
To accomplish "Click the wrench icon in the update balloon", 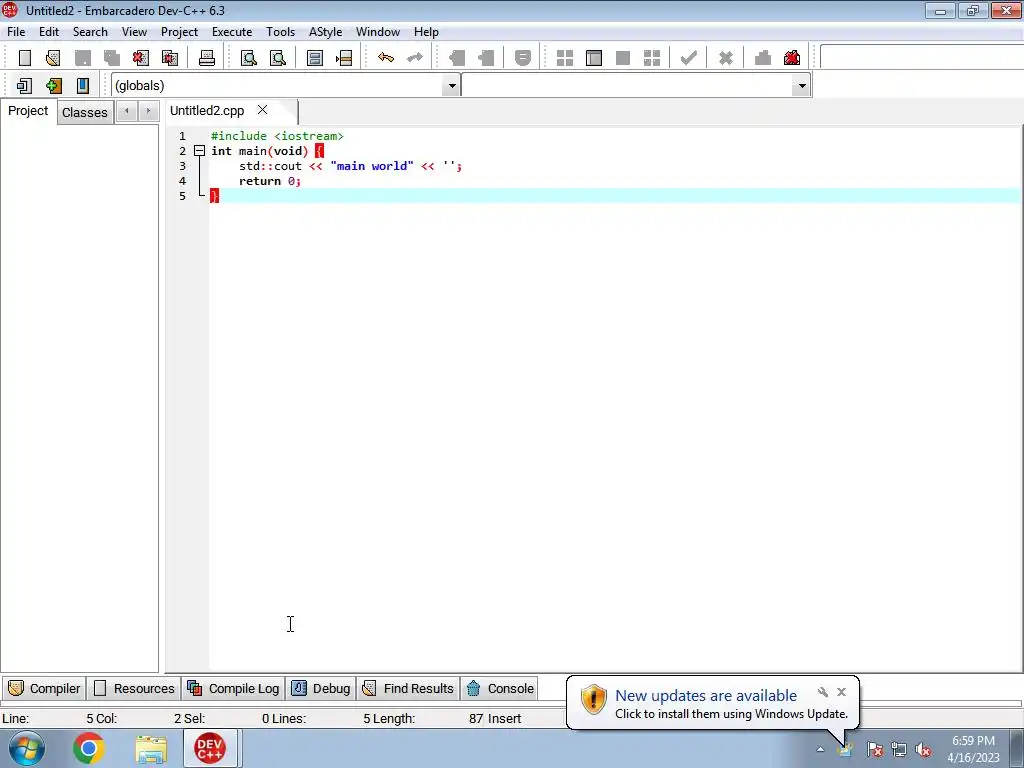I will 823,692.
